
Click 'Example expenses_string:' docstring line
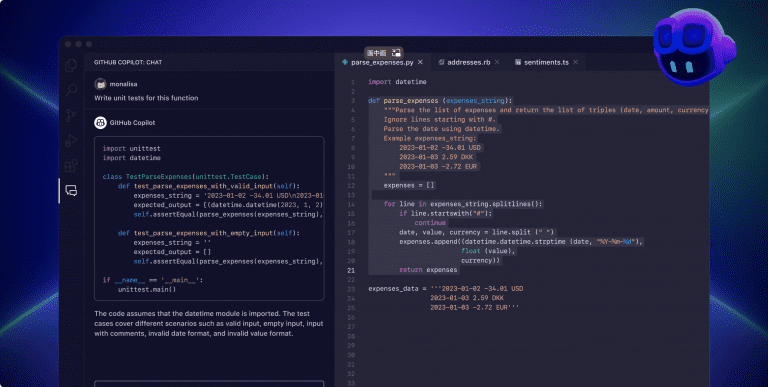(430, 138)
